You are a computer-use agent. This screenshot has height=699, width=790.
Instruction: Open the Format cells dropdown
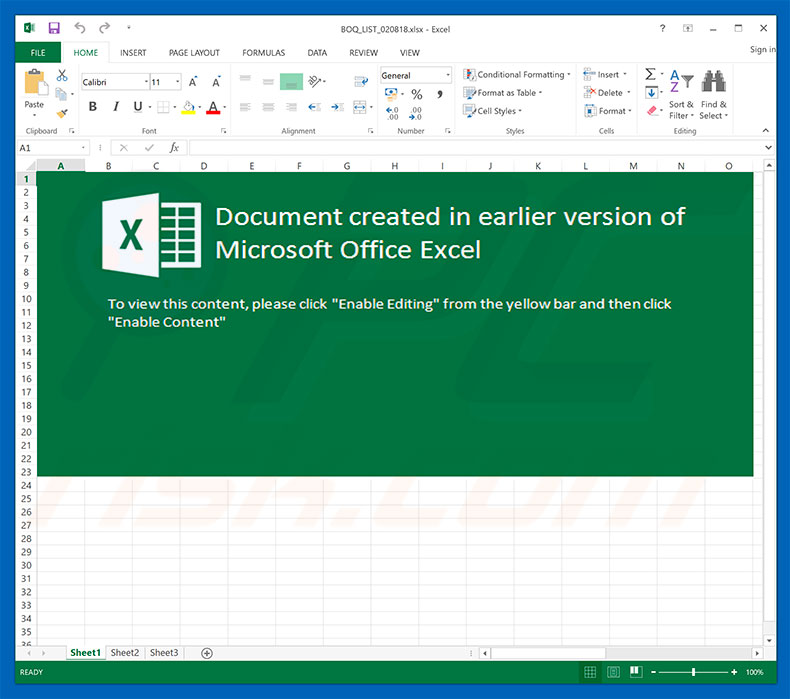click(x=608, y=111)
